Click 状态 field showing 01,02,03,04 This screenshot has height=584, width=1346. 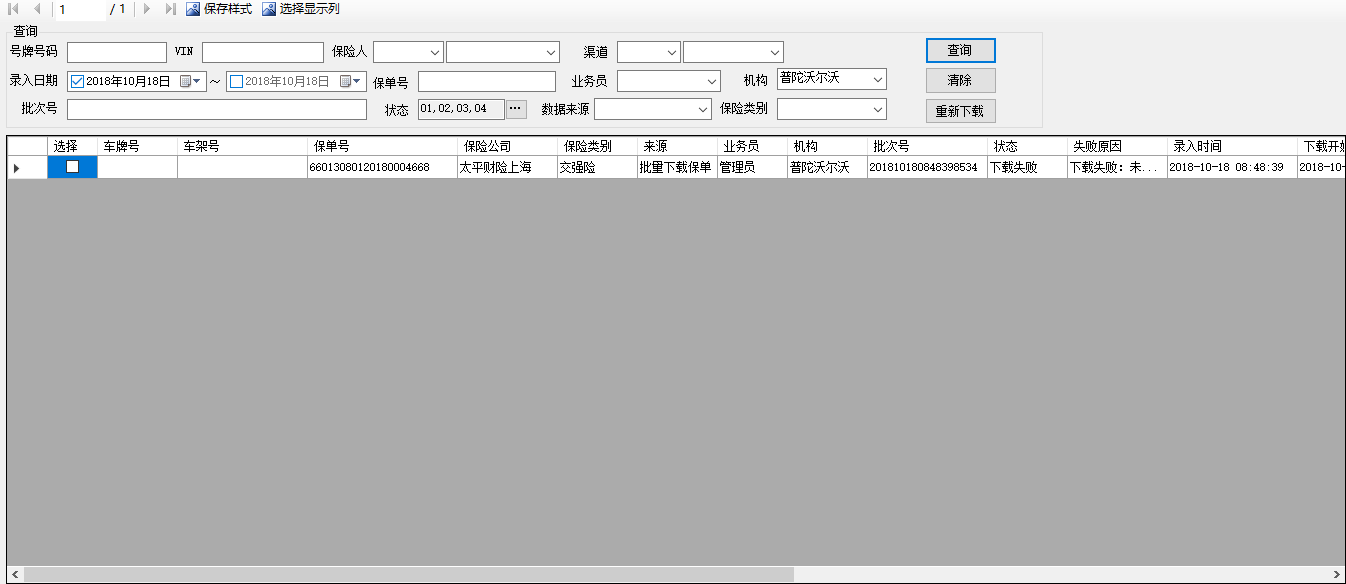coord(461,108)
